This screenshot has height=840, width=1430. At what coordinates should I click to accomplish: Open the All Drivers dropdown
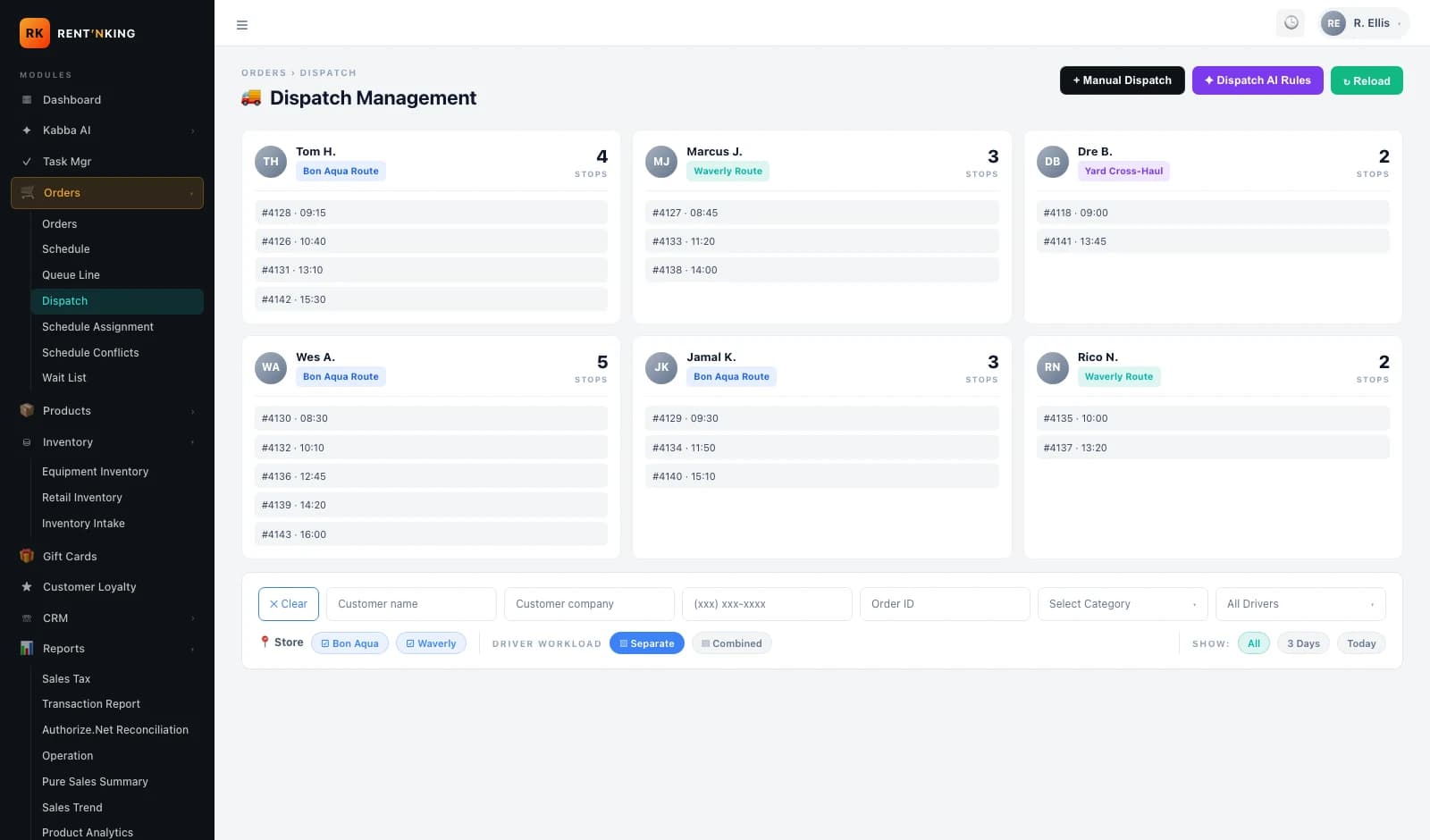coord(1300,604)
